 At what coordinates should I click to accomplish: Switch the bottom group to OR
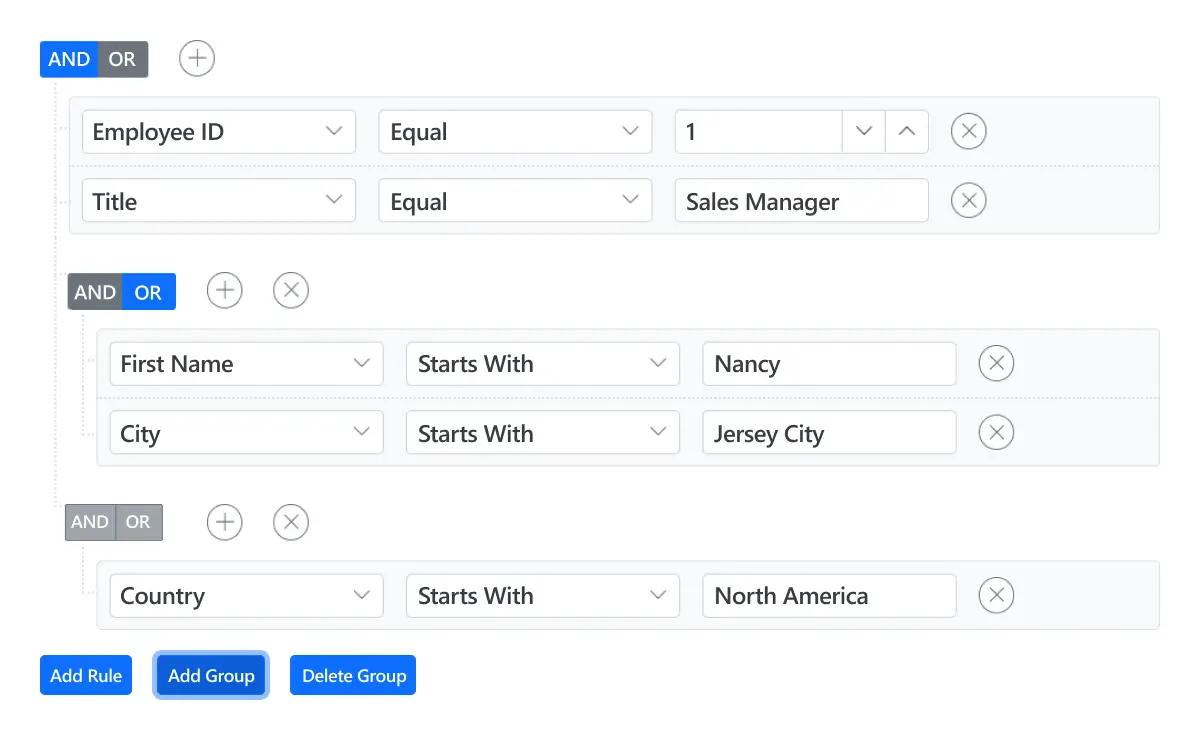click(x=138, y=522)
